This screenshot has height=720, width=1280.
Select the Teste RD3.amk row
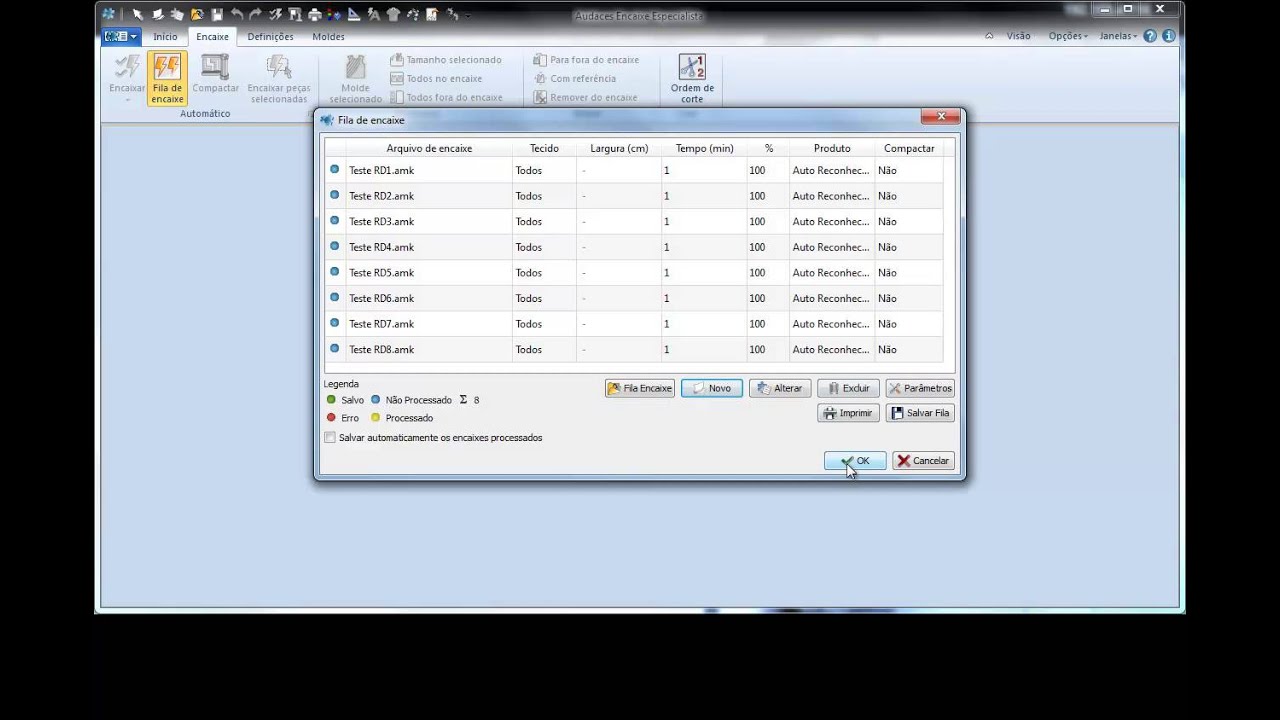tap(634, 222)
